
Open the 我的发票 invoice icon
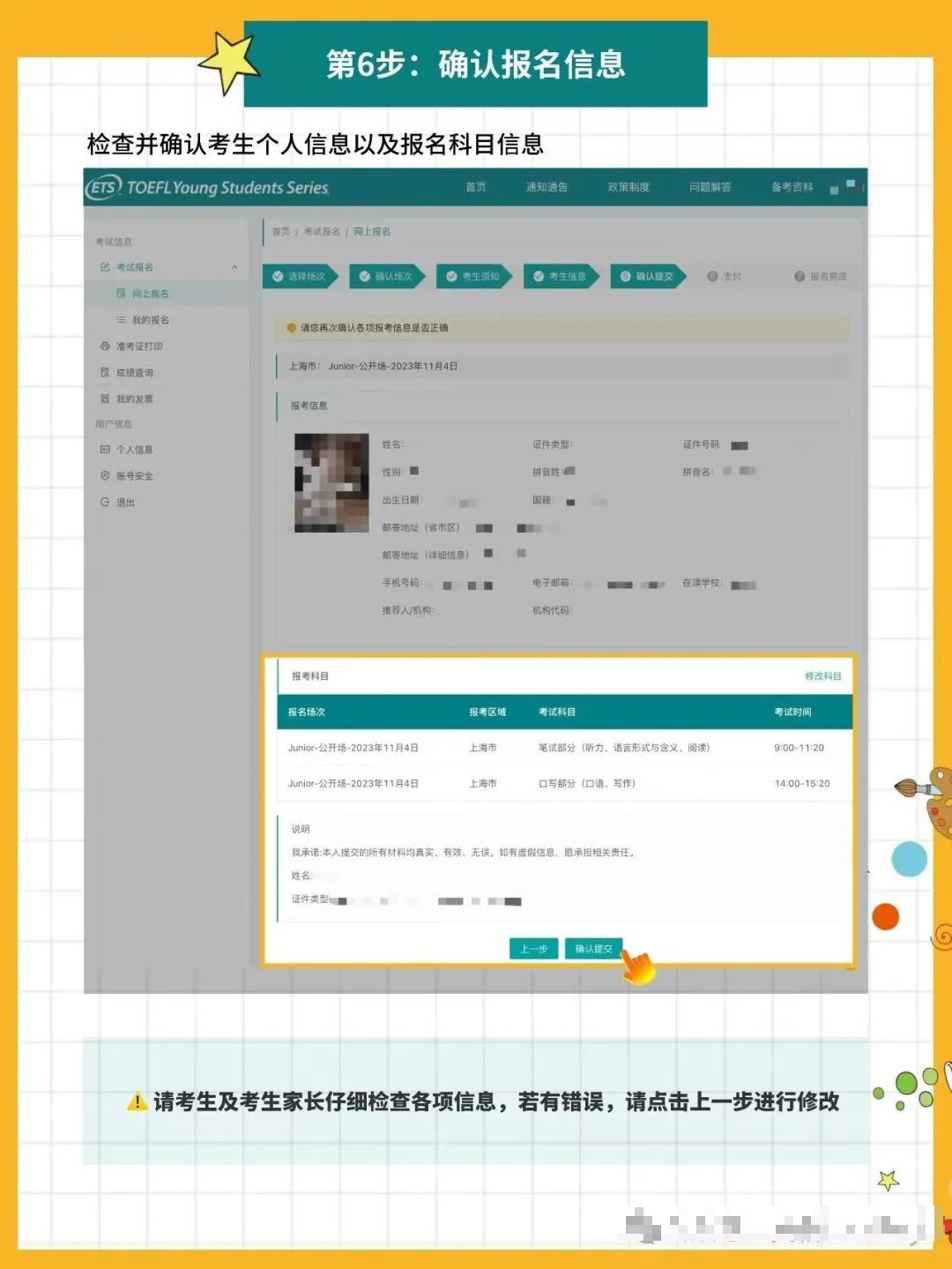(105, 399)
